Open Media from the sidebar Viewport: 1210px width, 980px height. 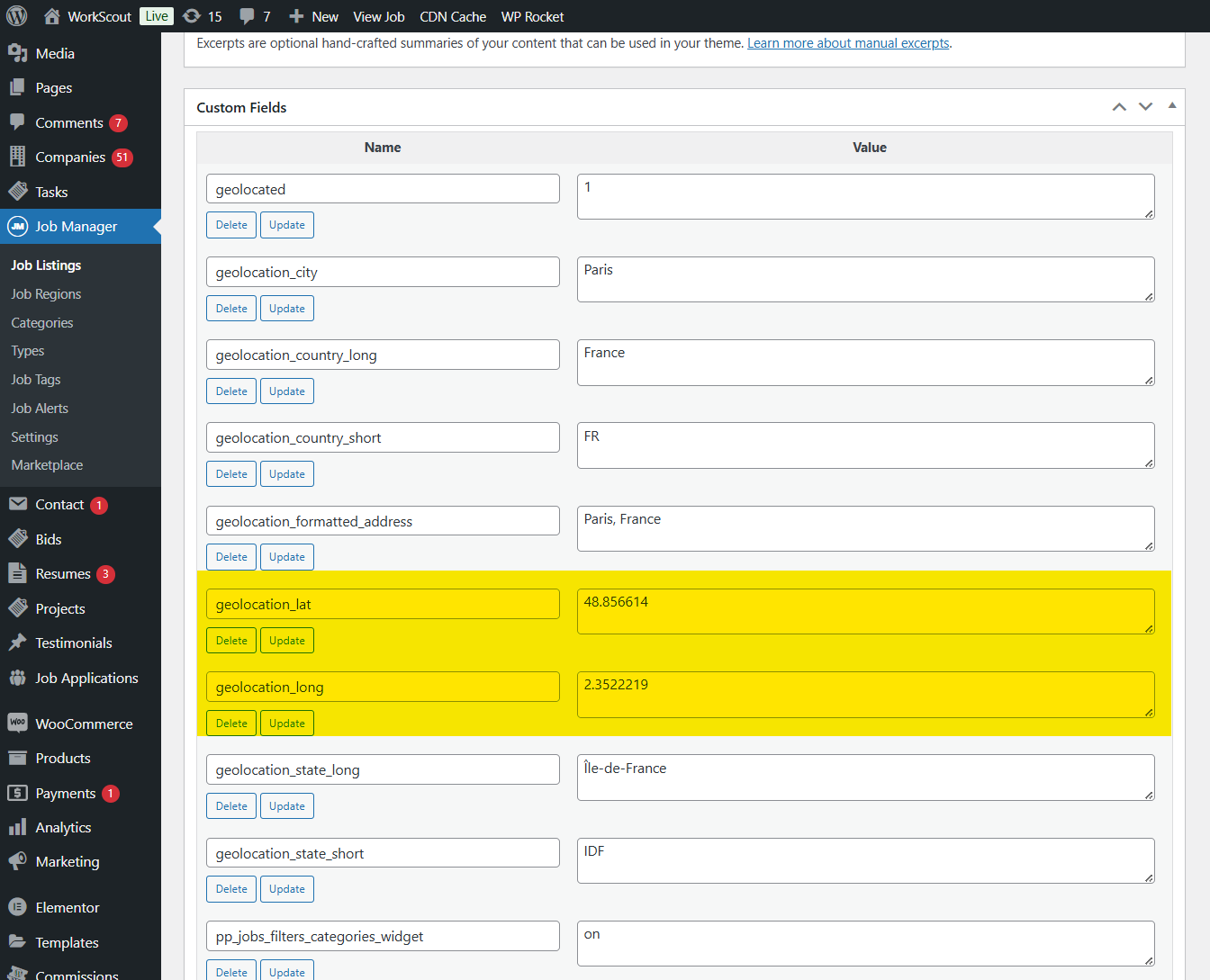tap(55, 54)
